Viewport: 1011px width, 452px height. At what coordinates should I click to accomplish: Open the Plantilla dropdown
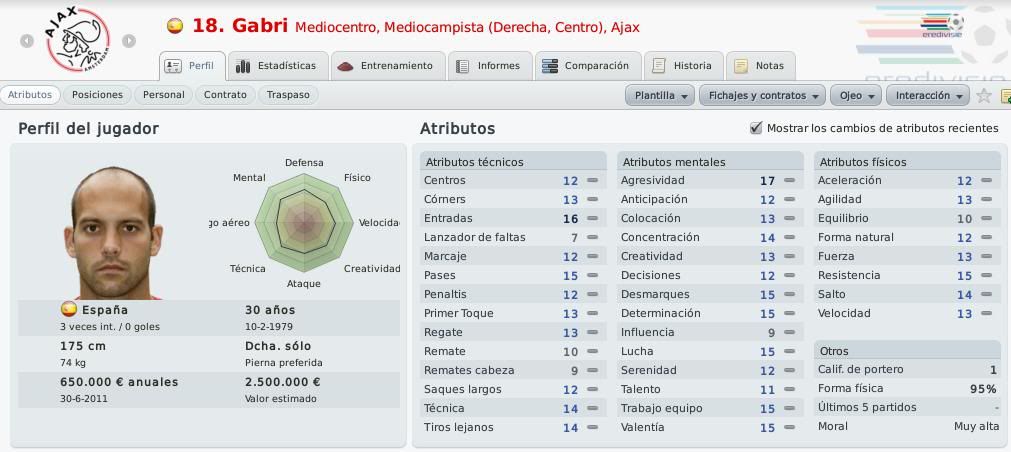(660, 95)
